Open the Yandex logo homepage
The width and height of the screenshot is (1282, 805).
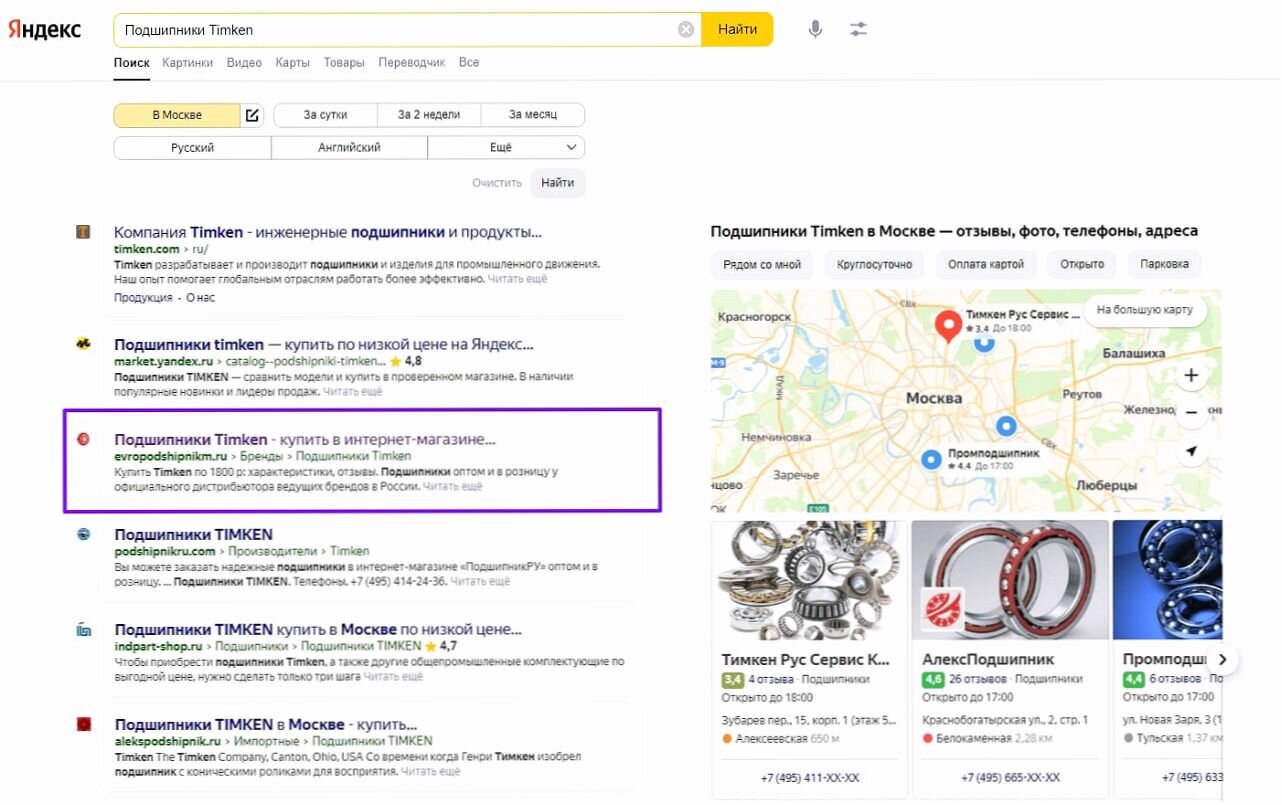tap(45, 29)
